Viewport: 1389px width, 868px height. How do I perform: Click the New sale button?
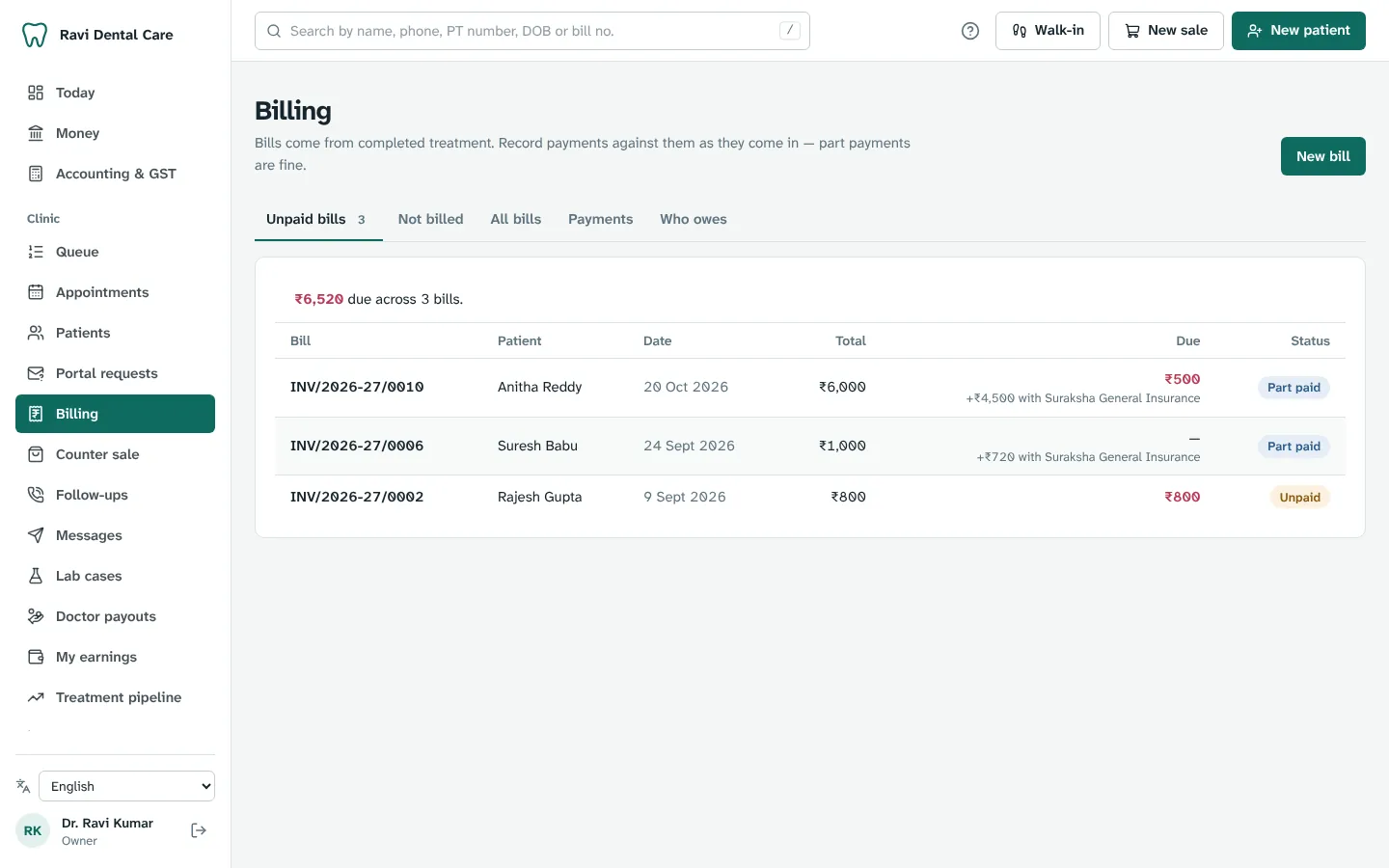[1165, 31]
